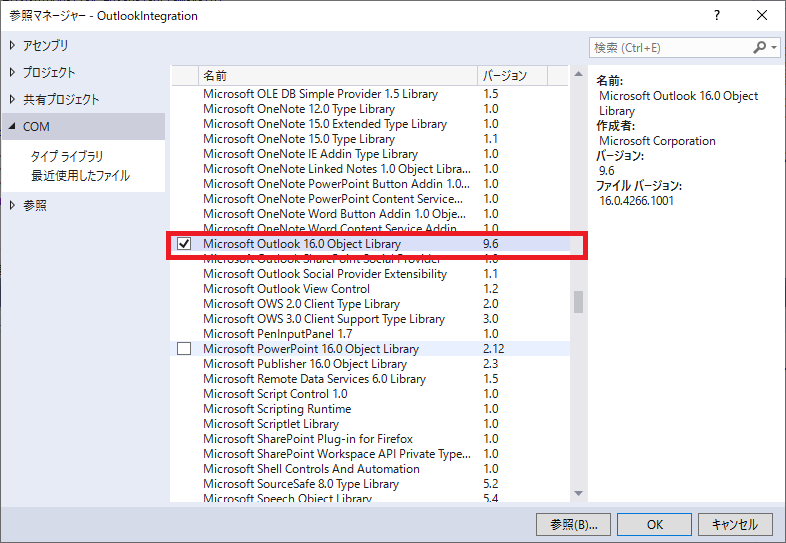This screenshot has width=786, height=543.
Task: Click file version 16.0.4266.1001 in details
Action: 637,201
